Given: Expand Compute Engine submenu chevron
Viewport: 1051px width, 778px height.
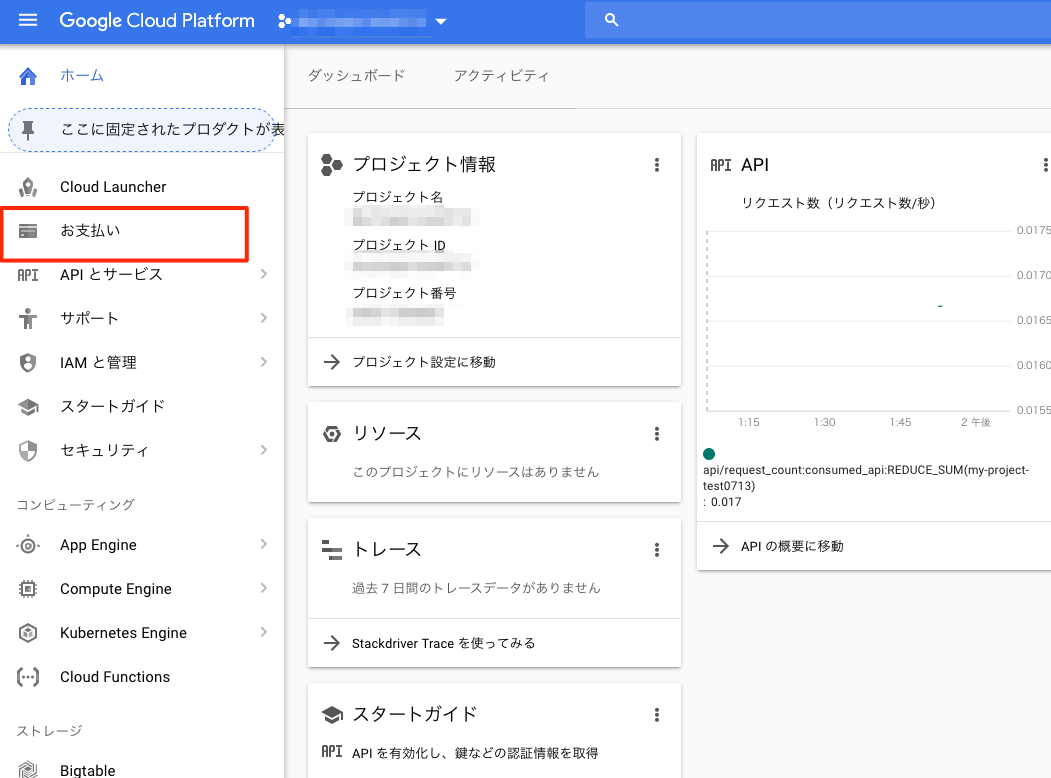Looking at the screenshot, I should click(x=263, y=588).
